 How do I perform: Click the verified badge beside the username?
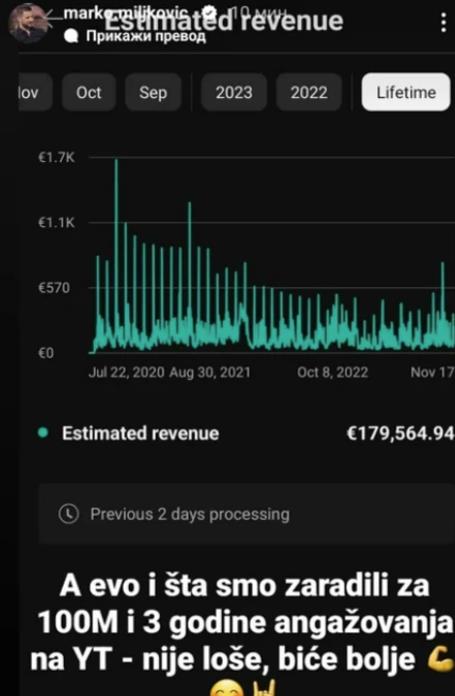211,12
